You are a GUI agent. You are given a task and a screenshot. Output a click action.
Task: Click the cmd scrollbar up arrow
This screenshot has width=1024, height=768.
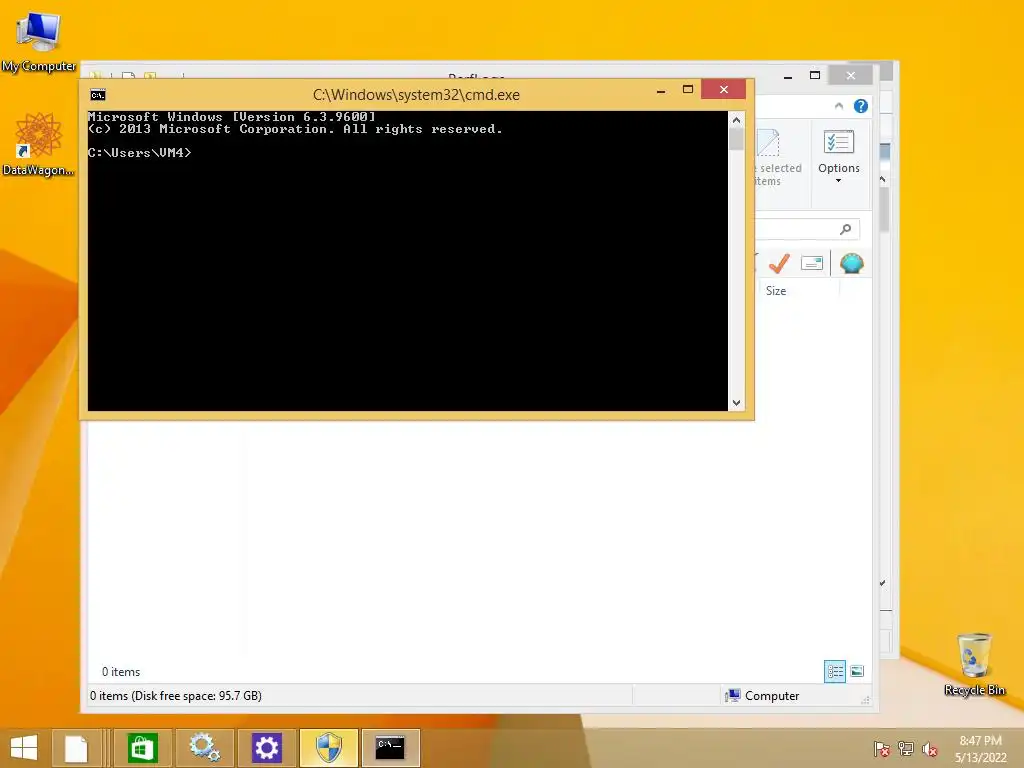736,120
